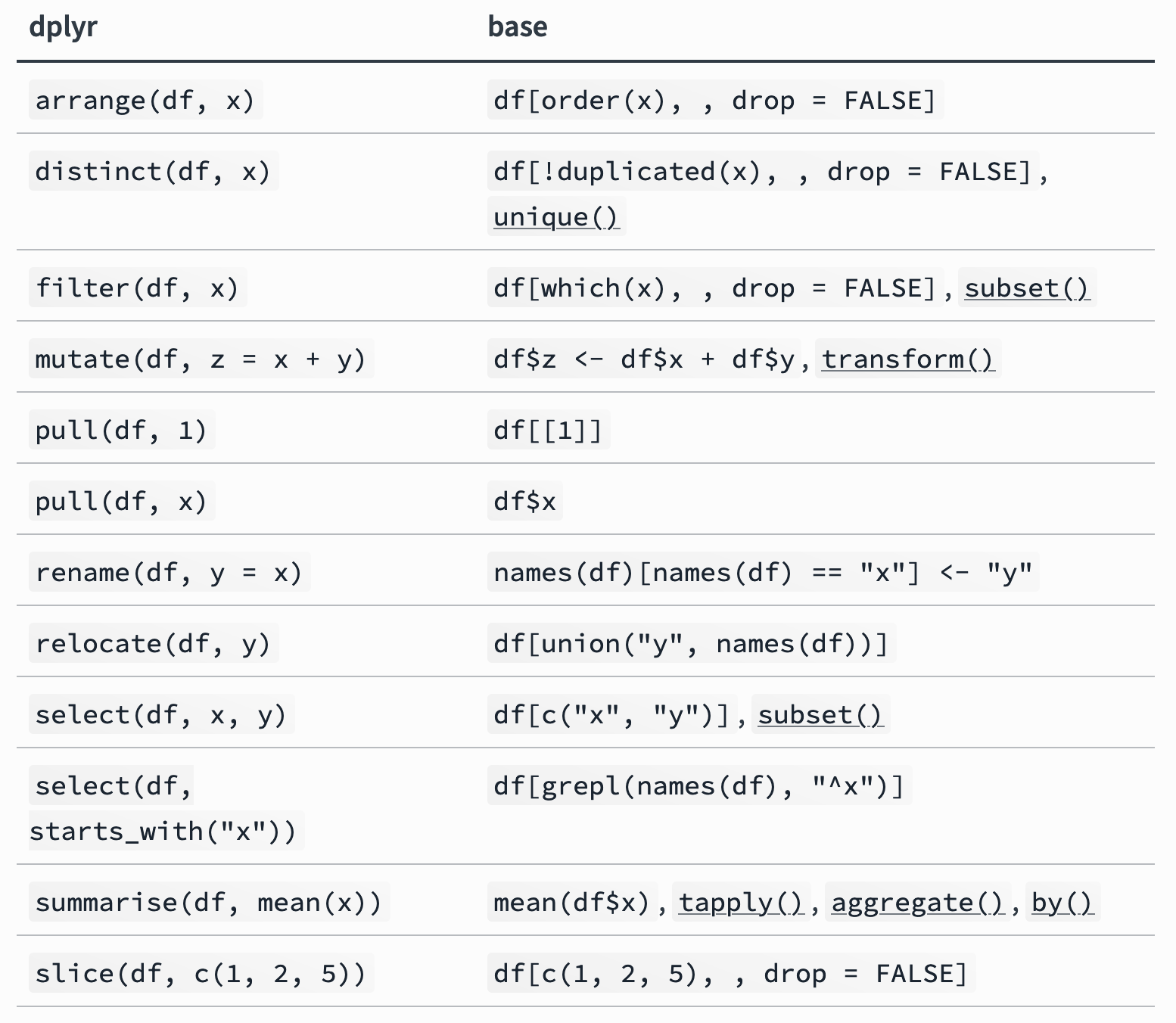Image resolution: width=1176 pixels, height=1023 pixels.
Task: Click the rename(df, y = x) code
Action: [169, 574]
